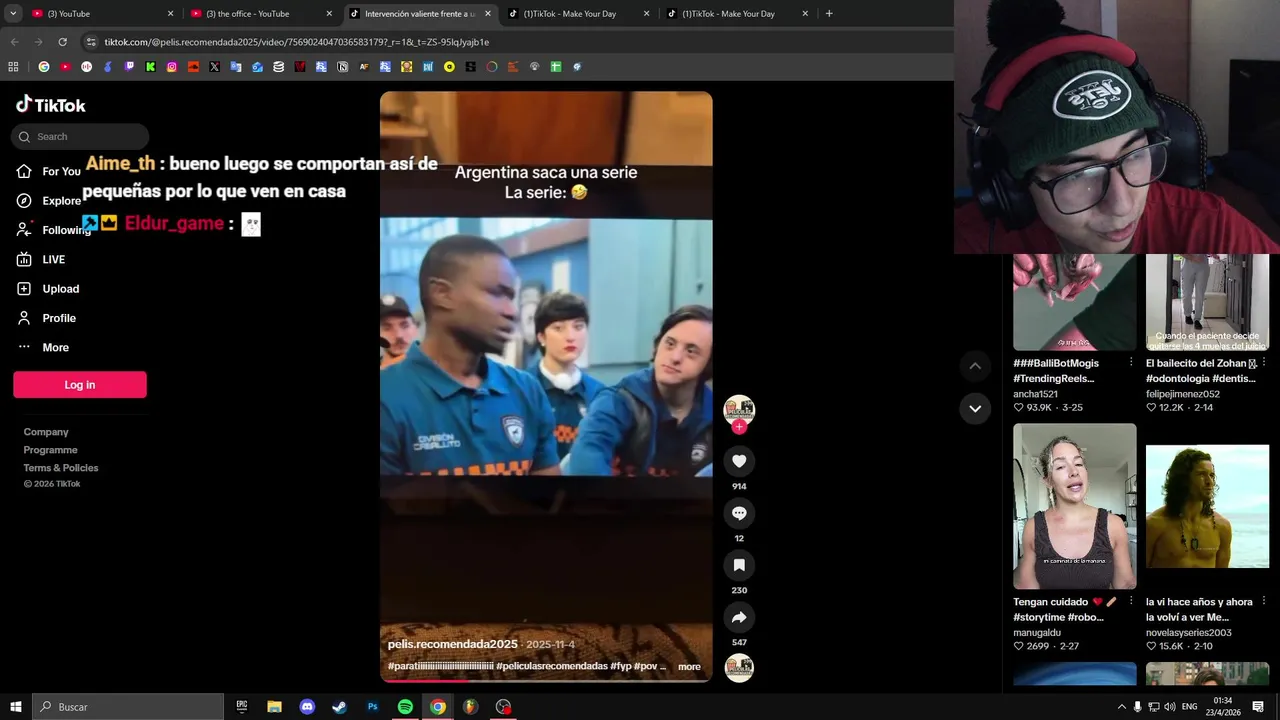Open site information icon in address bar
The image size is (1280, 720).
point(91,42)
